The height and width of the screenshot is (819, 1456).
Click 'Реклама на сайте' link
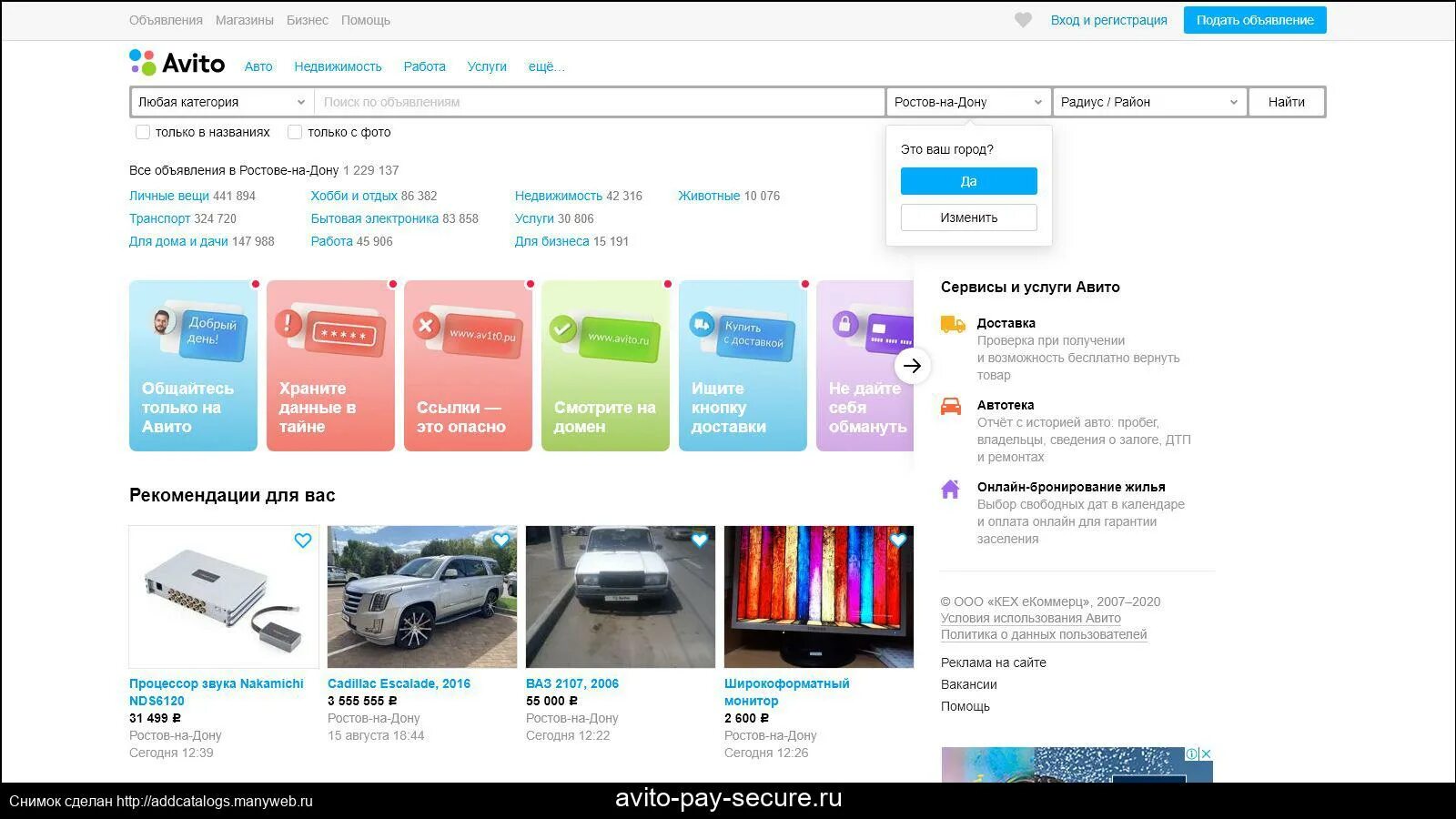994,662
